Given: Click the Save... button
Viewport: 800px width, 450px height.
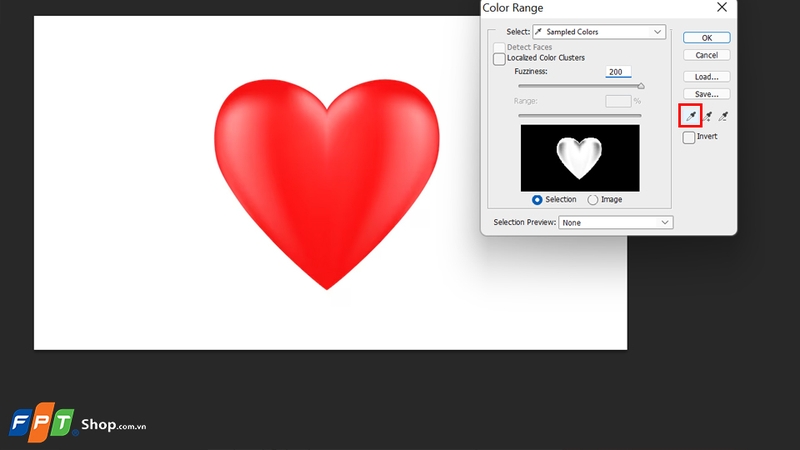Looking at the screenshot, I should click(x=707, y=94).
